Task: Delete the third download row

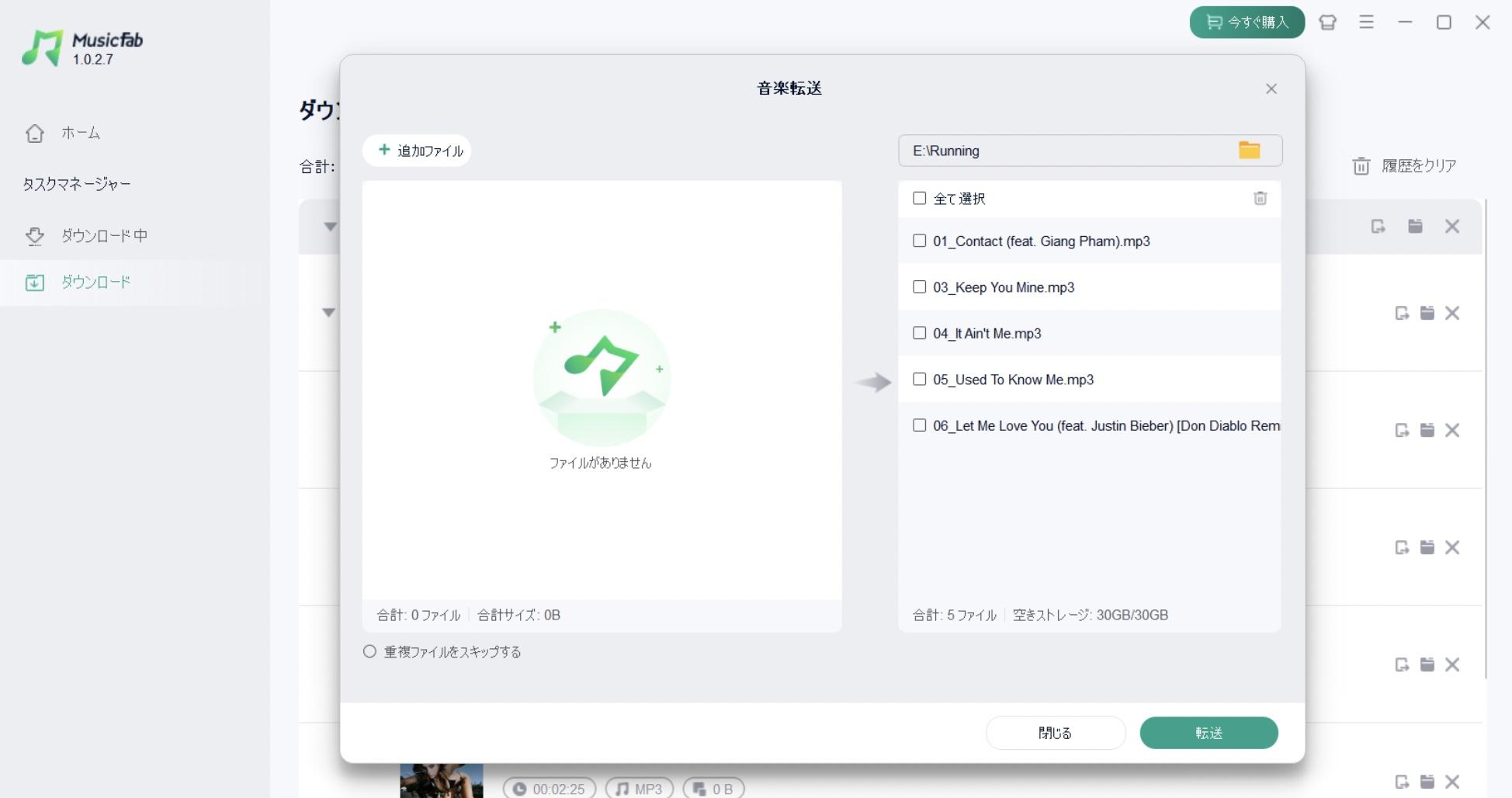Action: pyautogui.click(x=1452, y=430)
